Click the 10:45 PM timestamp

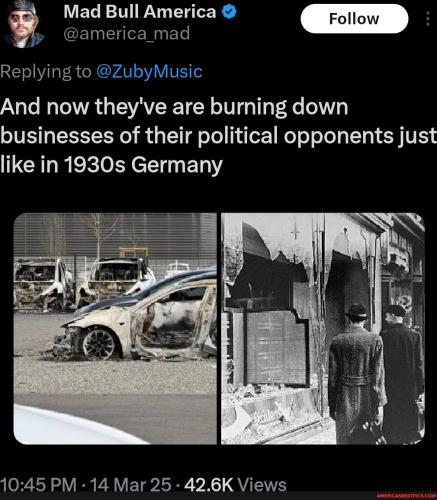[x=38, y=485]
